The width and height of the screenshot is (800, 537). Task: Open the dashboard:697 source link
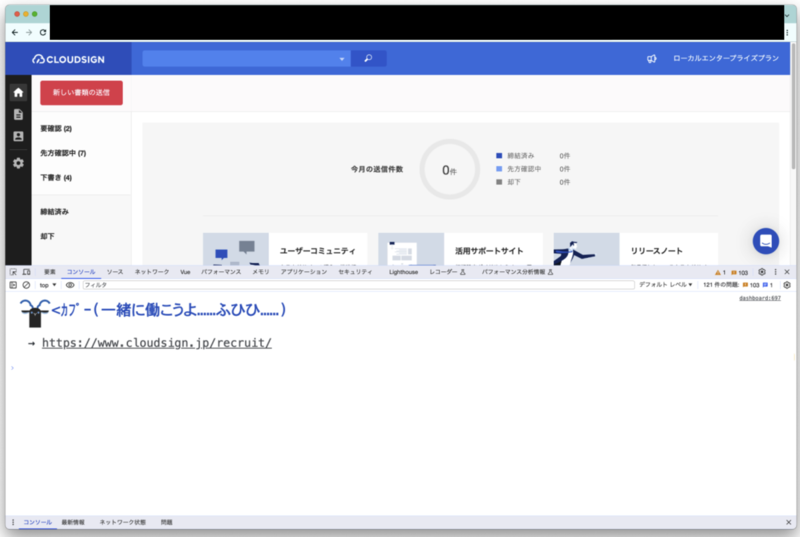click(760, 298)
